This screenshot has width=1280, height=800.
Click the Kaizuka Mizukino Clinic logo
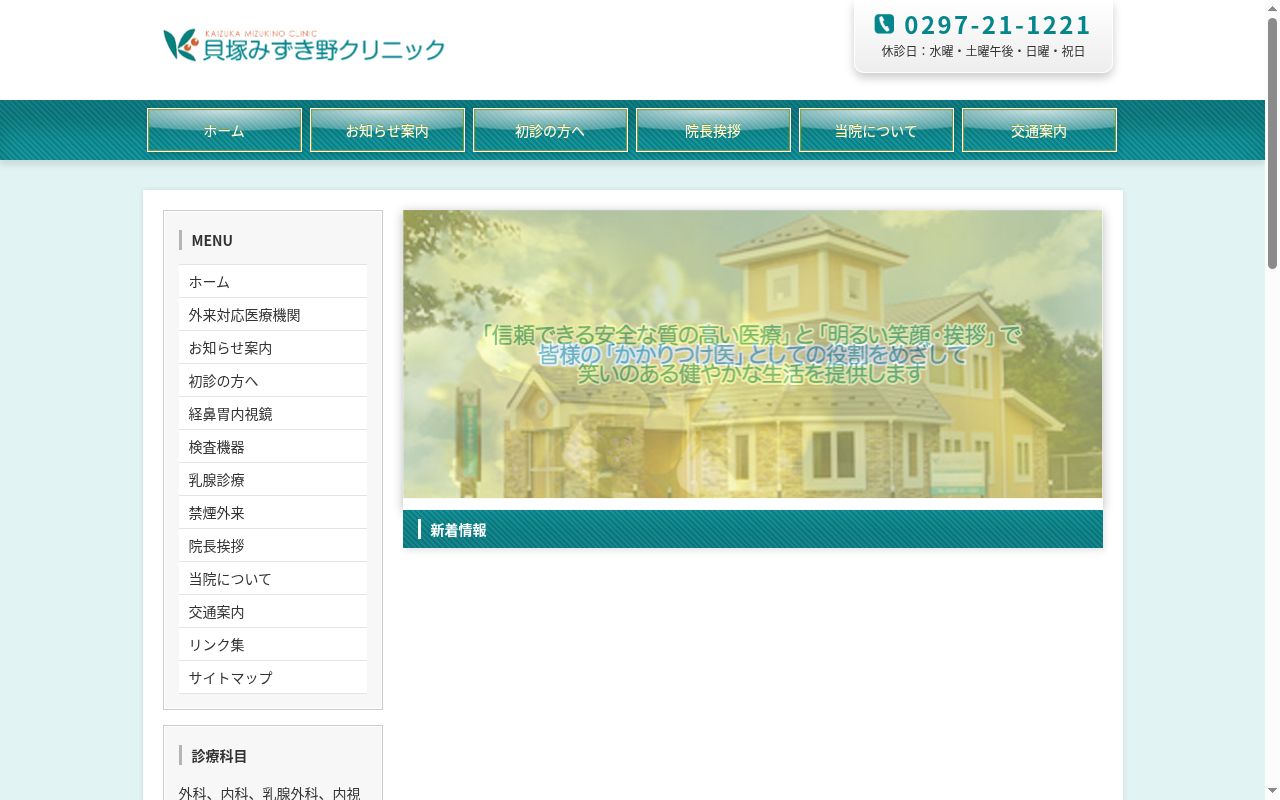[304, 45]
